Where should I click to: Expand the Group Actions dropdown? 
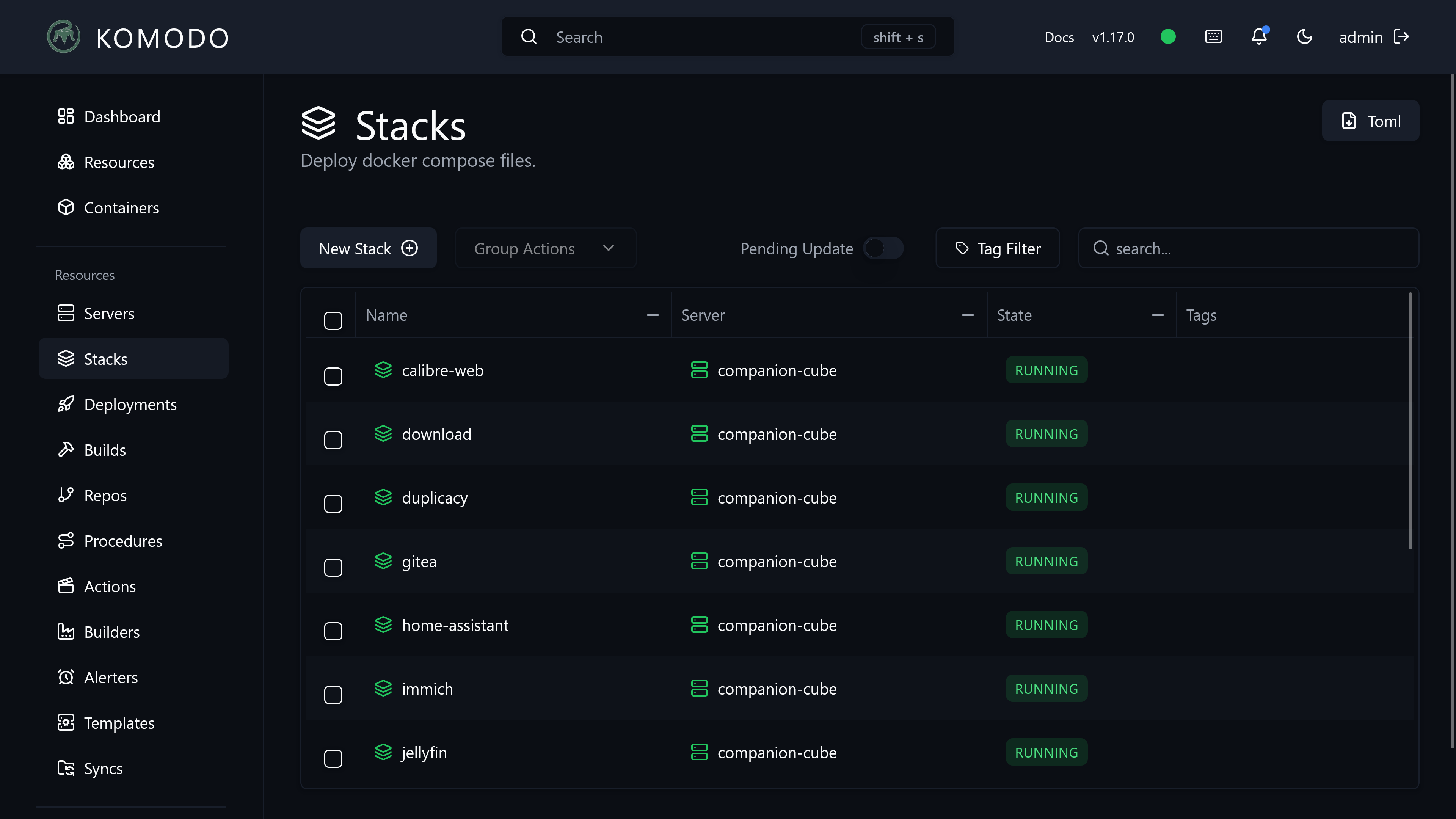pos(546,248)
